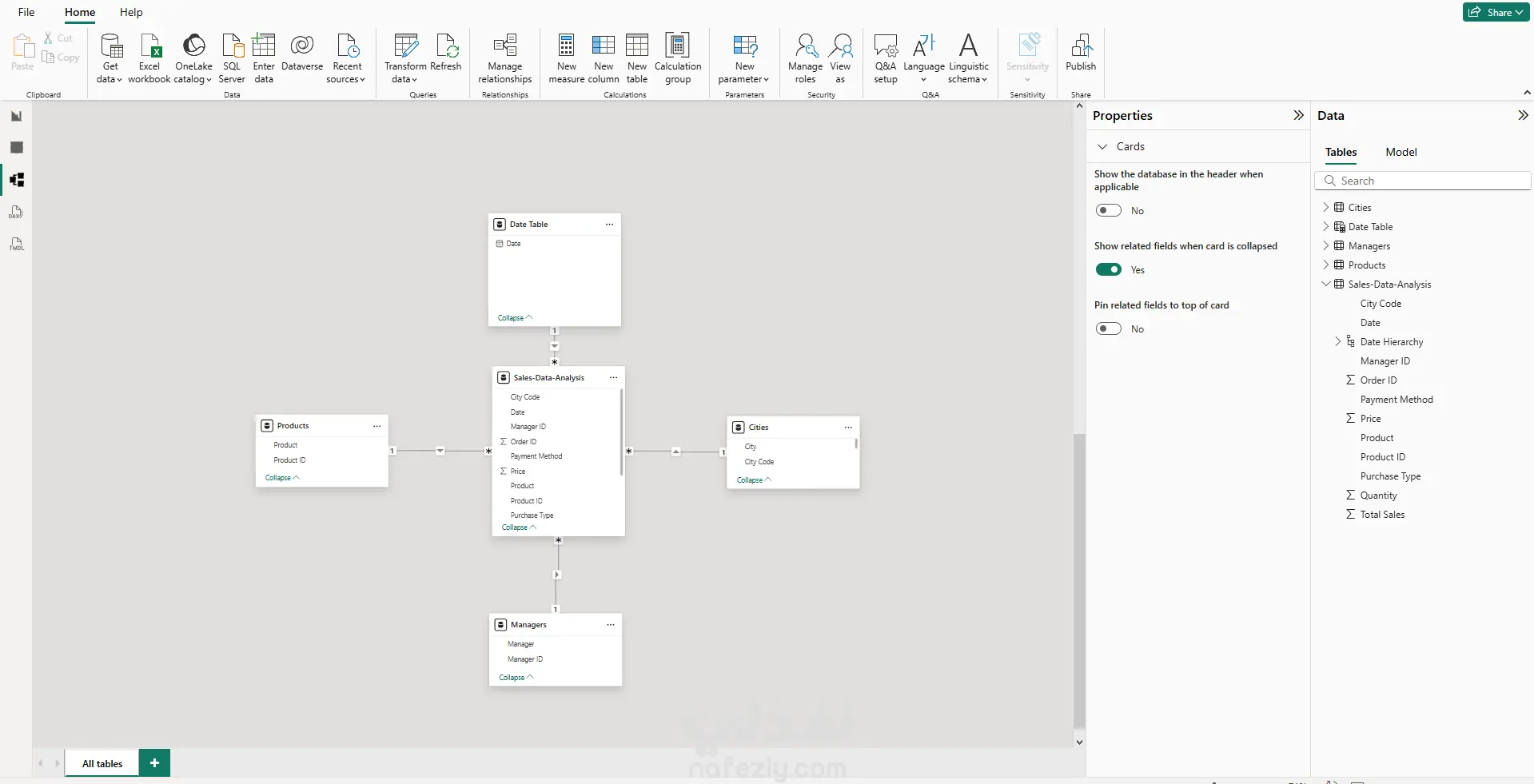This screenshot has width=1534, height=784.
Task: Collapse the Cards properties section
Action: 1102,146
